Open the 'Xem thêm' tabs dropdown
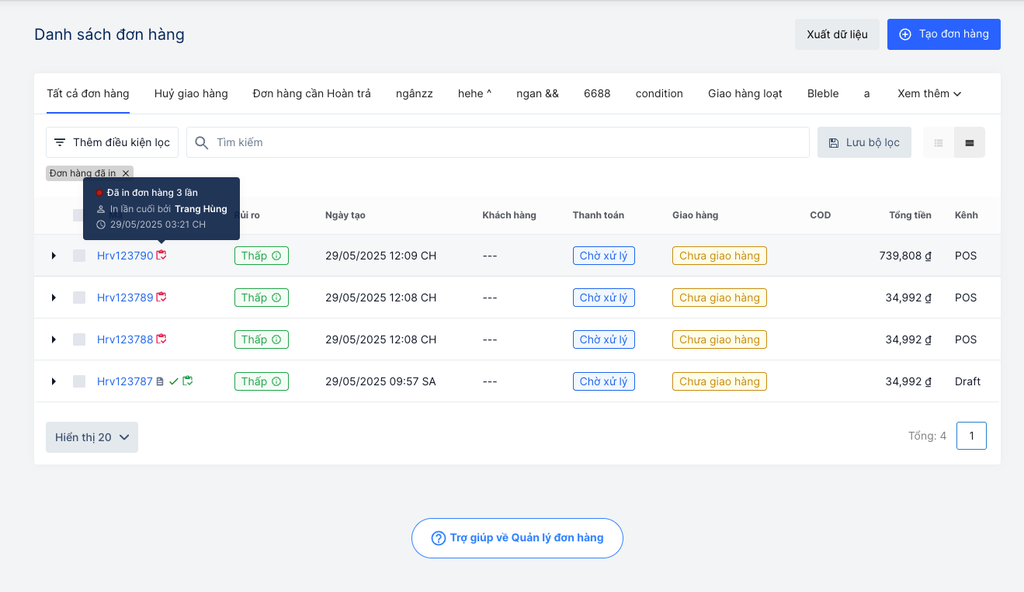The width and height of the screenshot is (1024, 592). (x=928, y=94)
